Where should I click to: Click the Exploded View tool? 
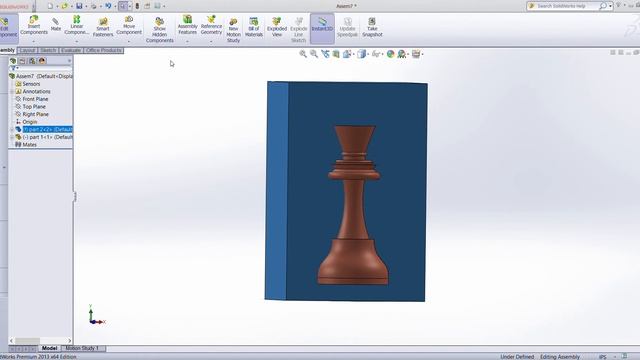[277, 27]
